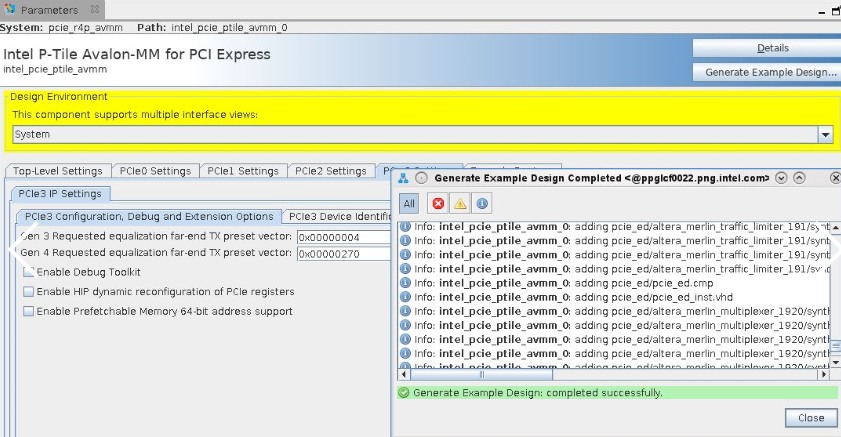The image size is (841, 437).
Task: Click the Parameters tab icon
Action: (x=10, y=9)
